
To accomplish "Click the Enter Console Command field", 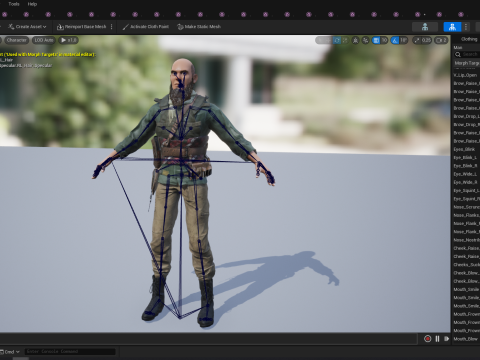I will pyautogui.click(x=70, y=351).
